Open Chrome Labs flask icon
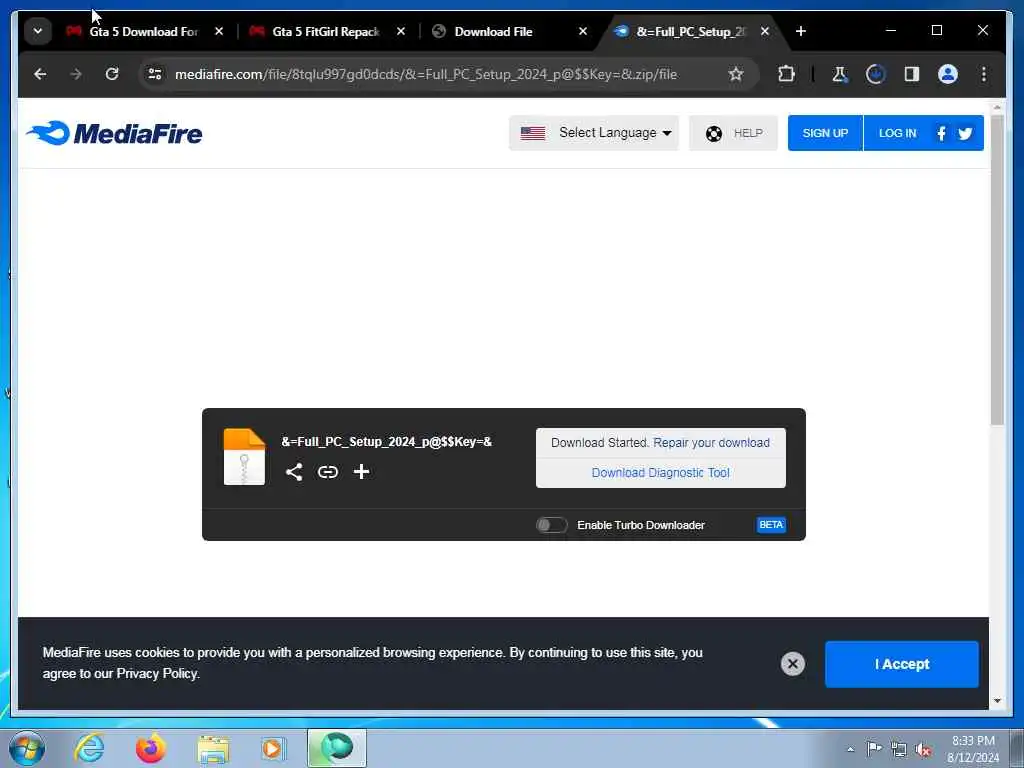This screenshot has width=1024, height=768. click(840, 74)
